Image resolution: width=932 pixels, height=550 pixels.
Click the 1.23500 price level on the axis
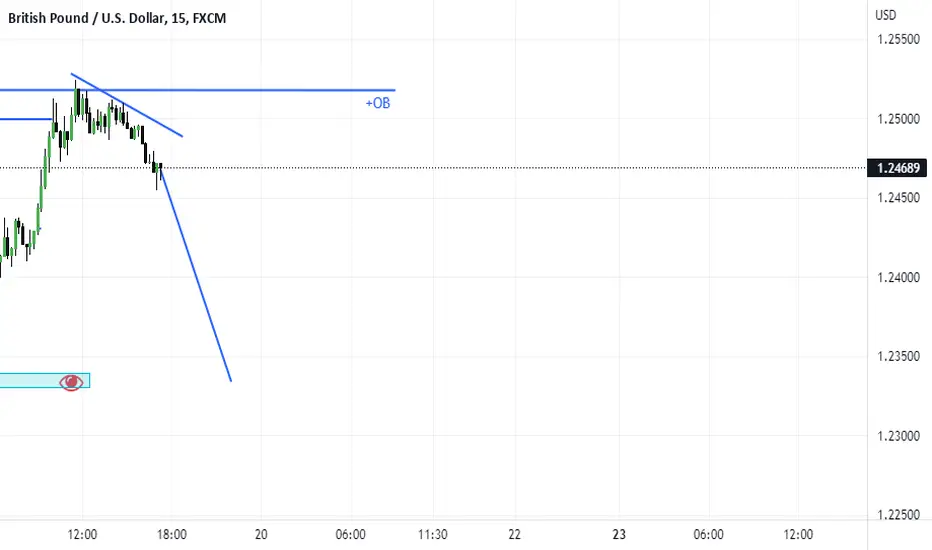point(898,356)
